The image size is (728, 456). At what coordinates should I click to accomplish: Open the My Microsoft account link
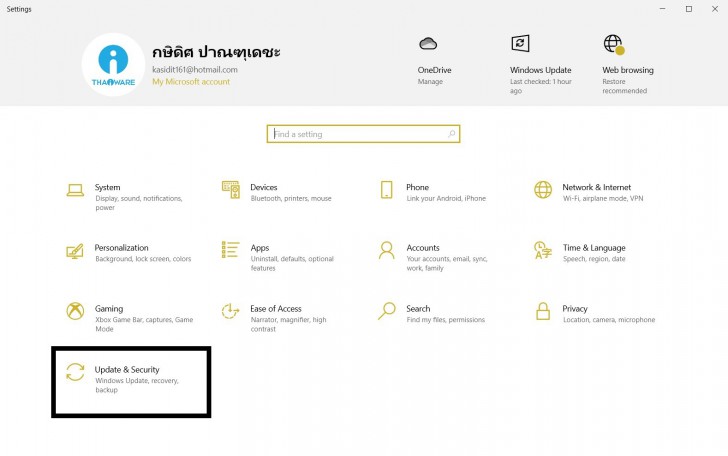191,82
